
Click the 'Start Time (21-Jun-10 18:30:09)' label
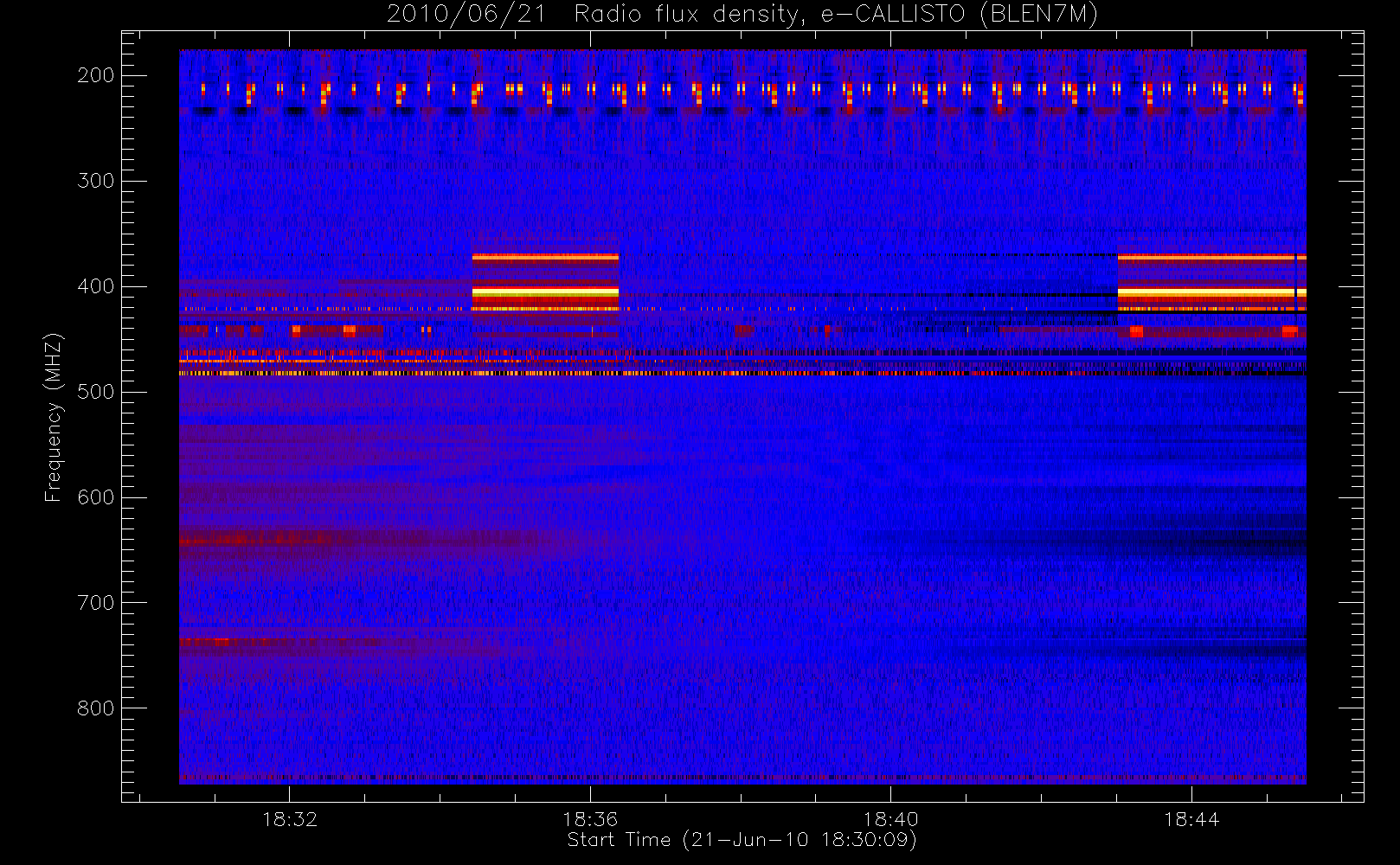tap(742, 840)
